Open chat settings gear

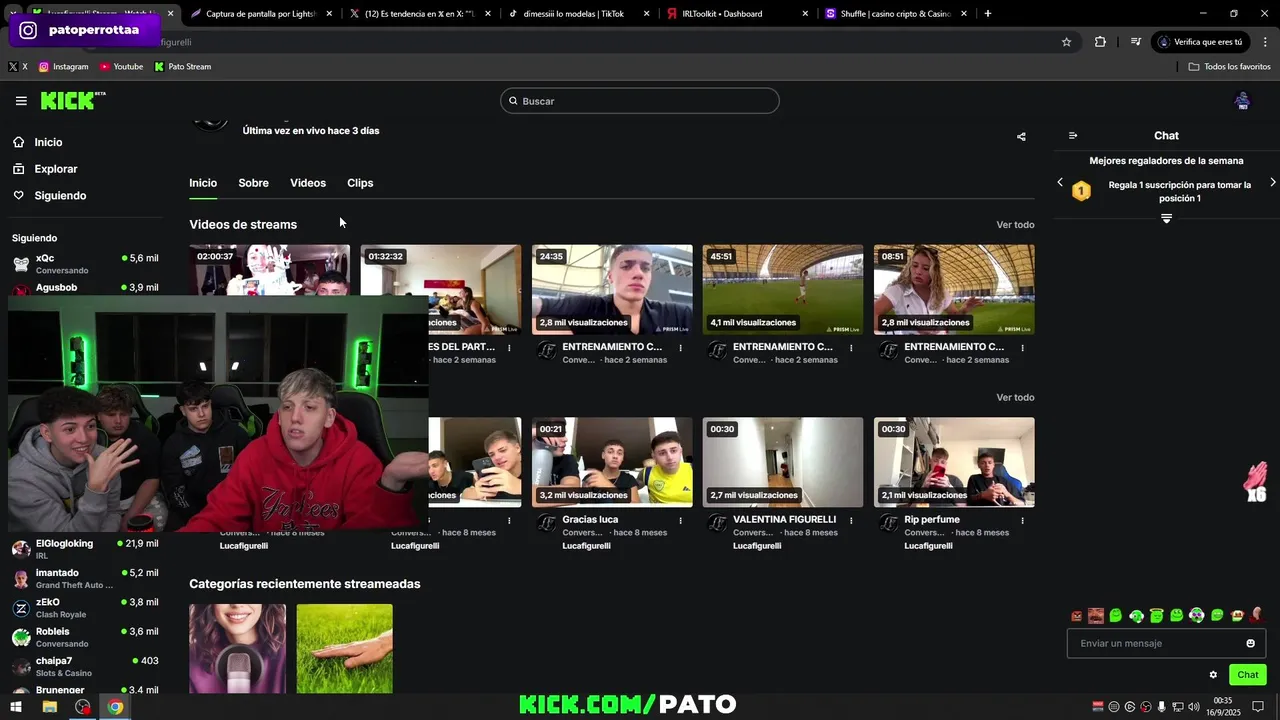pos(1213,675)
